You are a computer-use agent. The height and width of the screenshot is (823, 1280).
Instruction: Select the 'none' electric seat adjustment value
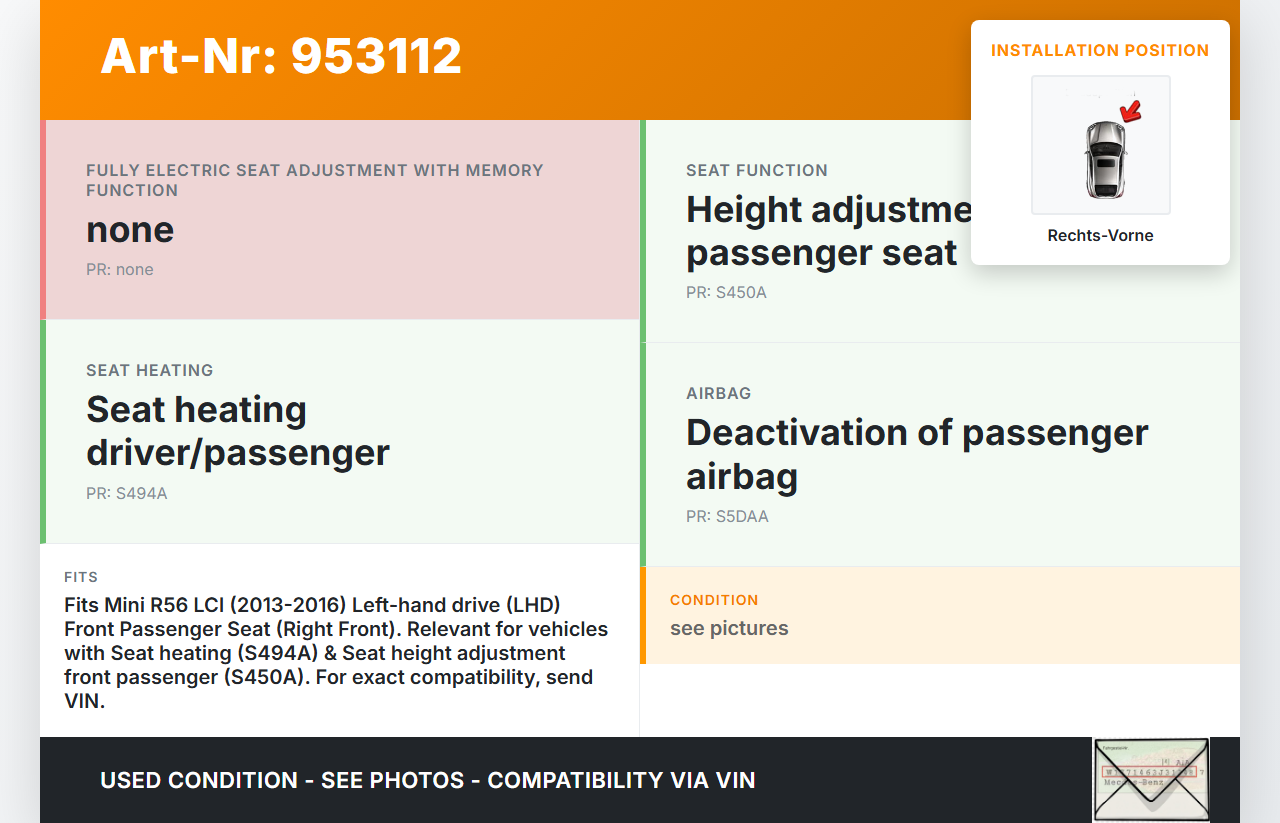point(130,230)
